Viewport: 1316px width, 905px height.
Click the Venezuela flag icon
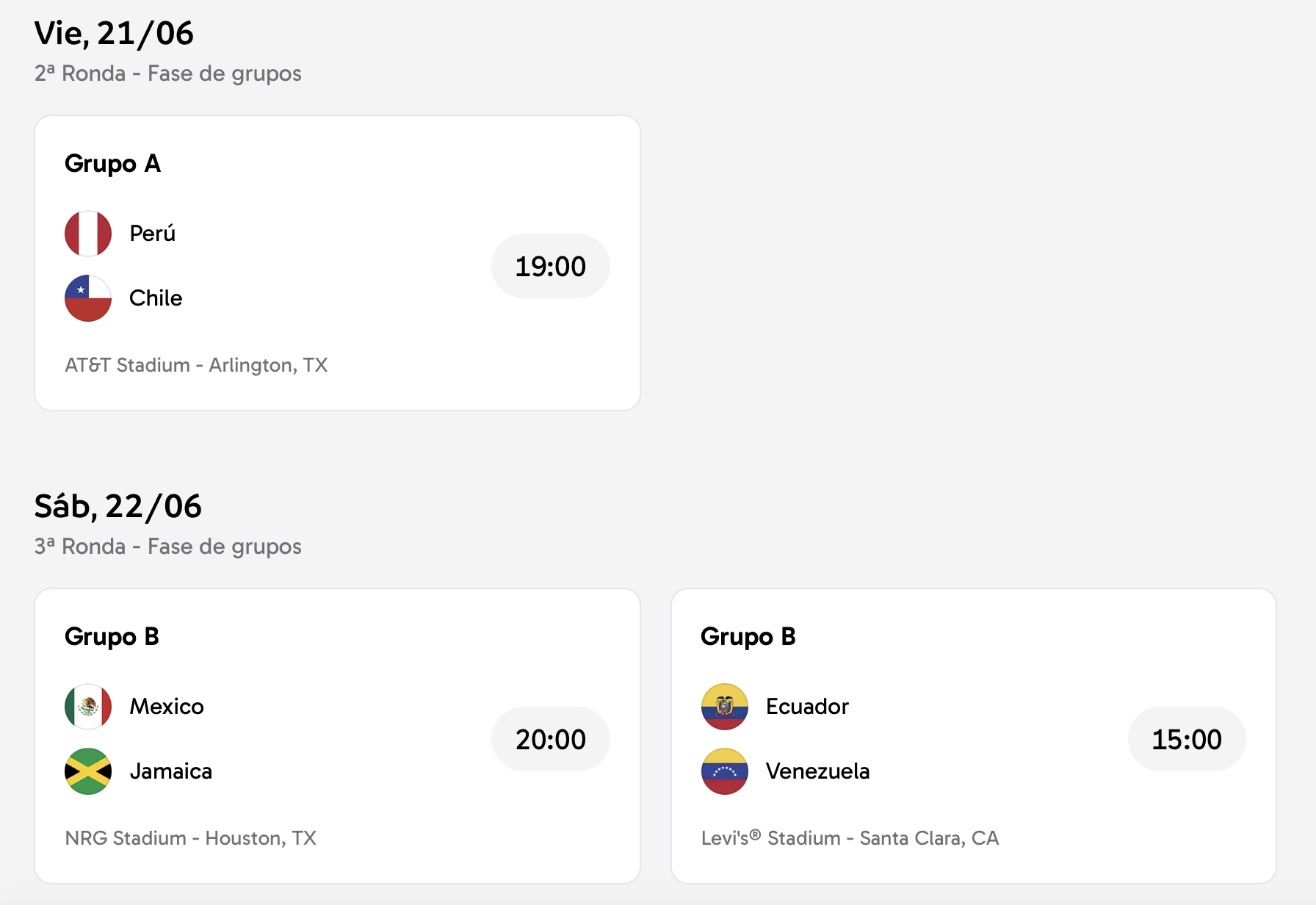click(x=725, y=771)
